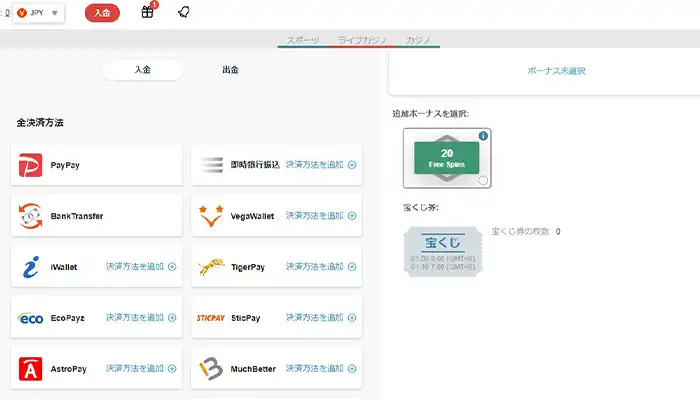Click the red 入金 deposit button in header
This screenshot has height=400, width=700.
[102, 13]
